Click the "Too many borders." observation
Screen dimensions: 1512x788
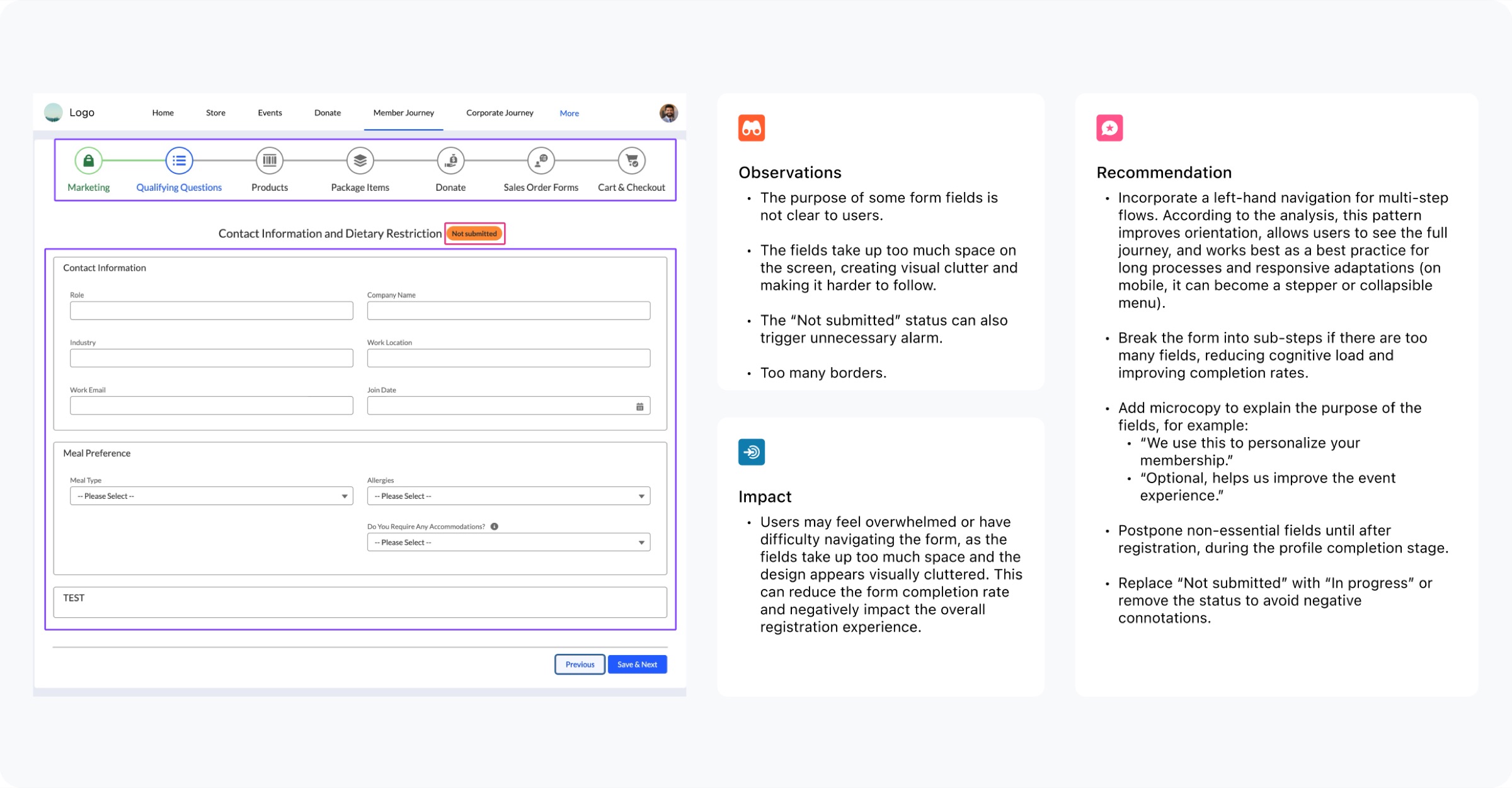823,373
